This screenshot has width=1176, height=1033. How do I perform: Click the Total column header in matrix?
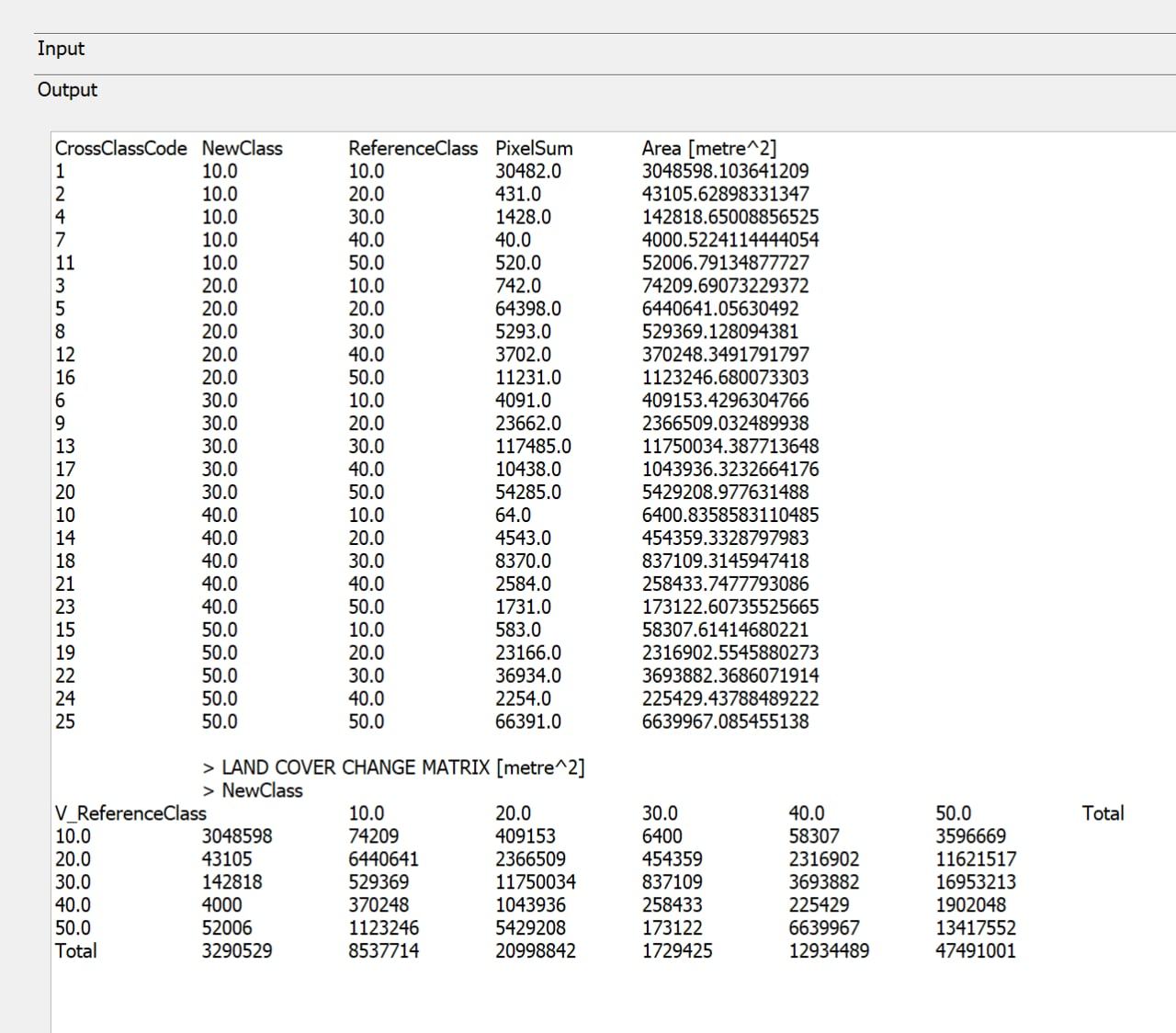pyautogui.click(x=1102, y=813)
